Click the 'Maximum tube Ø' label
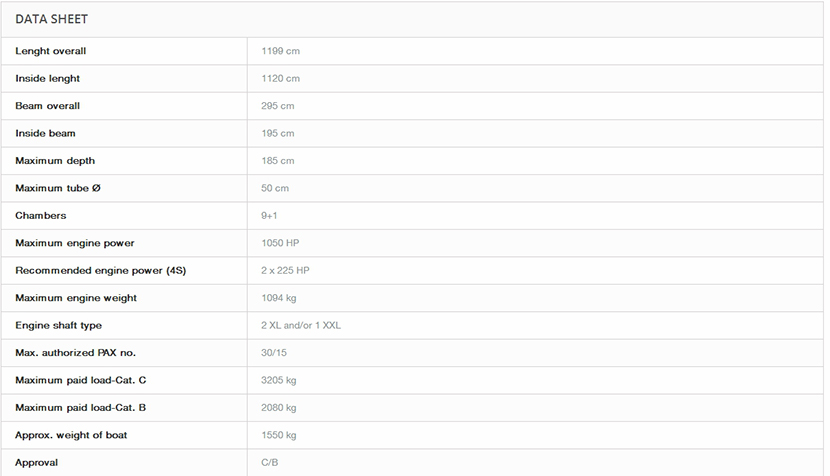830x476 pixels. pyautogui.click(x=58, y=188)
